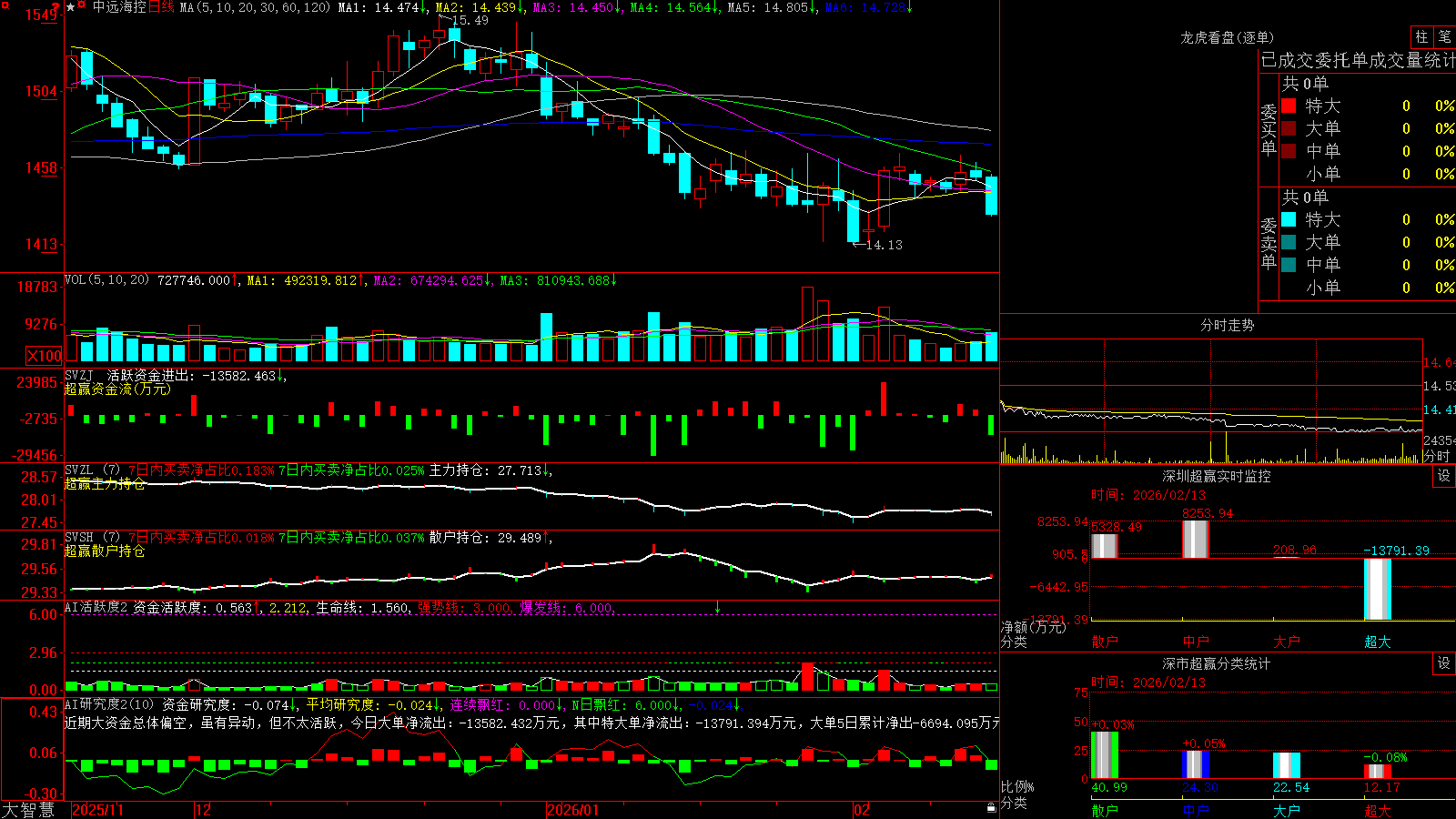Click the 中远海控 stock name
The width and height of the screenshot is (1456, 819).
(x=119, y=7)
